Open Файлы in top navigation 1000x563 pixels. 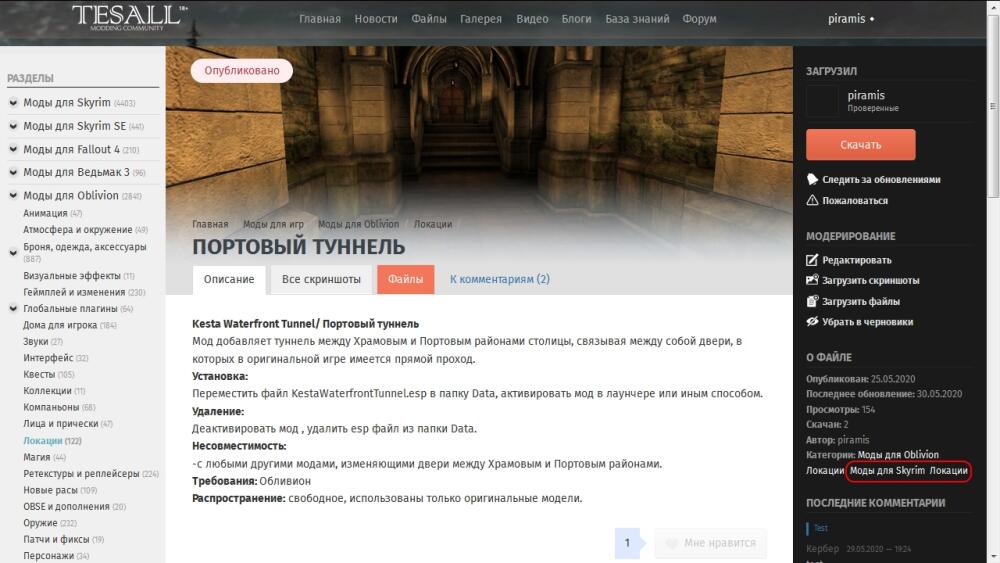(x=429, y=18)
